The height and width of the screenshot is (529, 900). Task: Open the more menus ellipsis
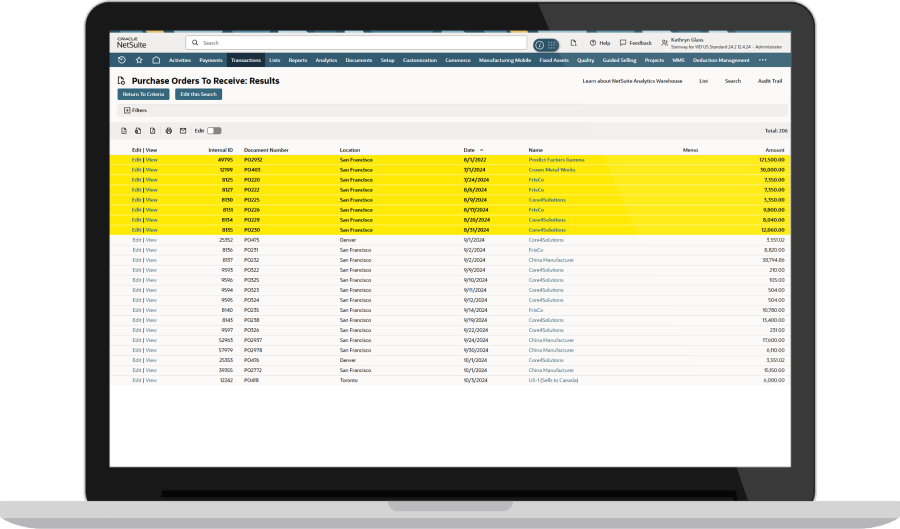[x=763, y=60]
